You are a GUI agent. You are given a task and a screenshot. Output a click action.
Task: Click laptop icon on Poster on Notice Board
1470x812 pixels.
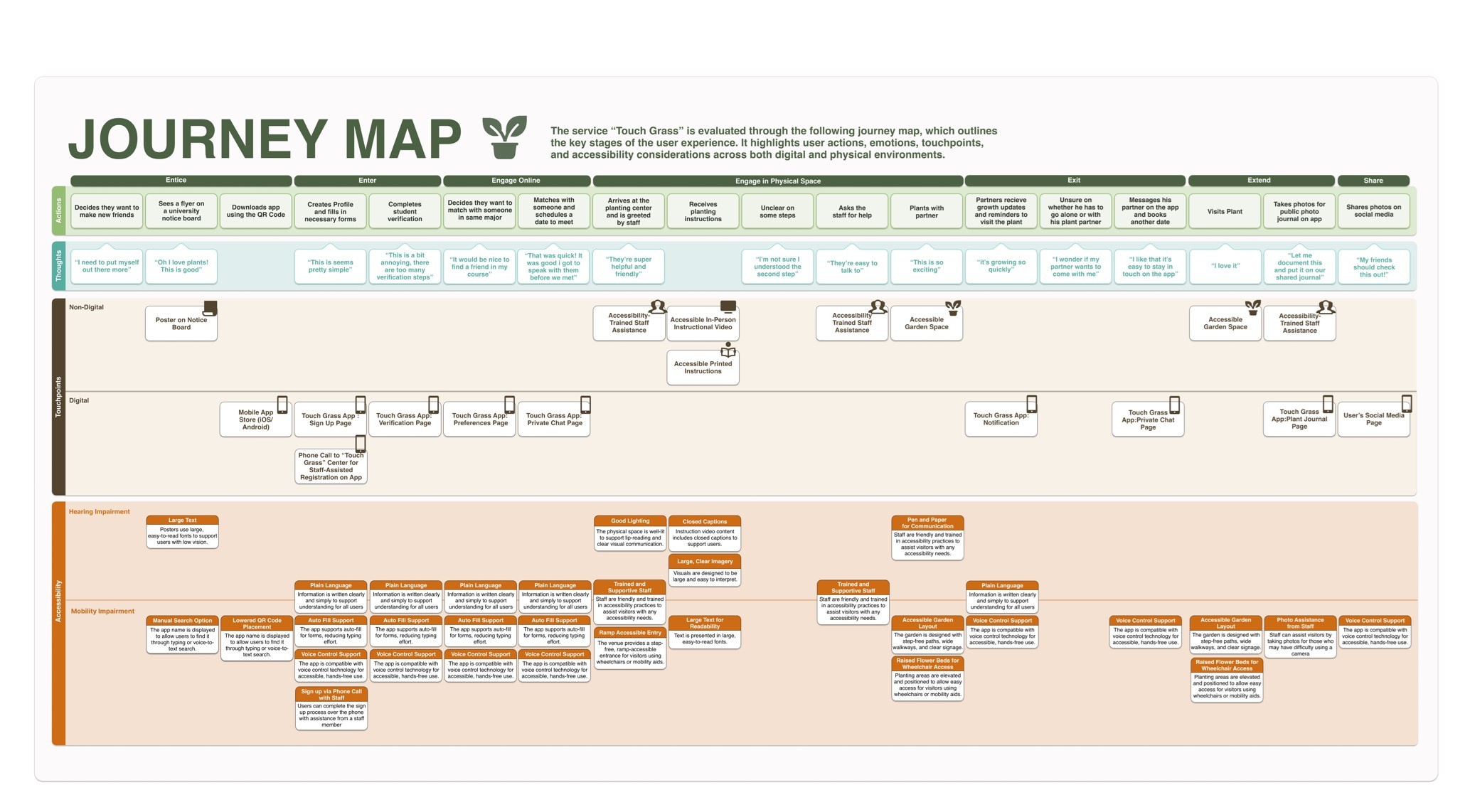[210, 308]
